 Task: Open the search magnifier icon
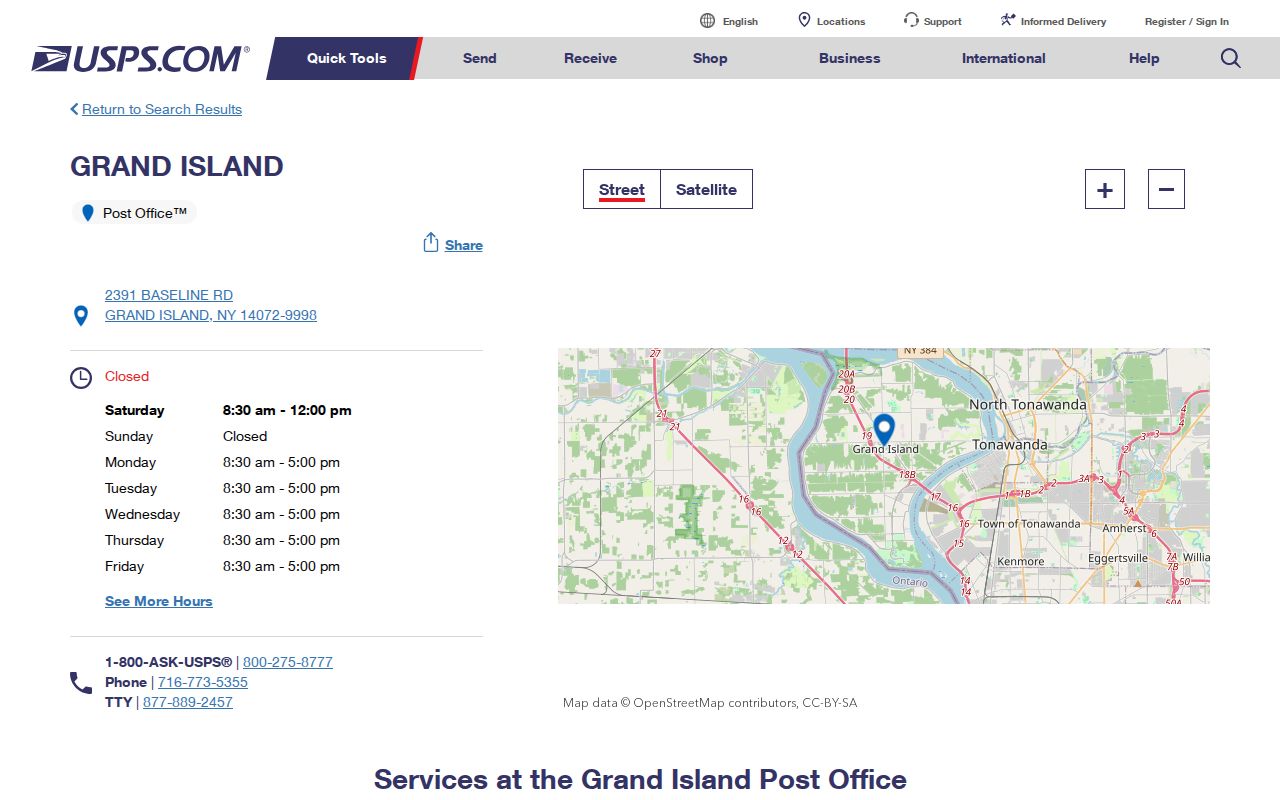[1231, 58]
